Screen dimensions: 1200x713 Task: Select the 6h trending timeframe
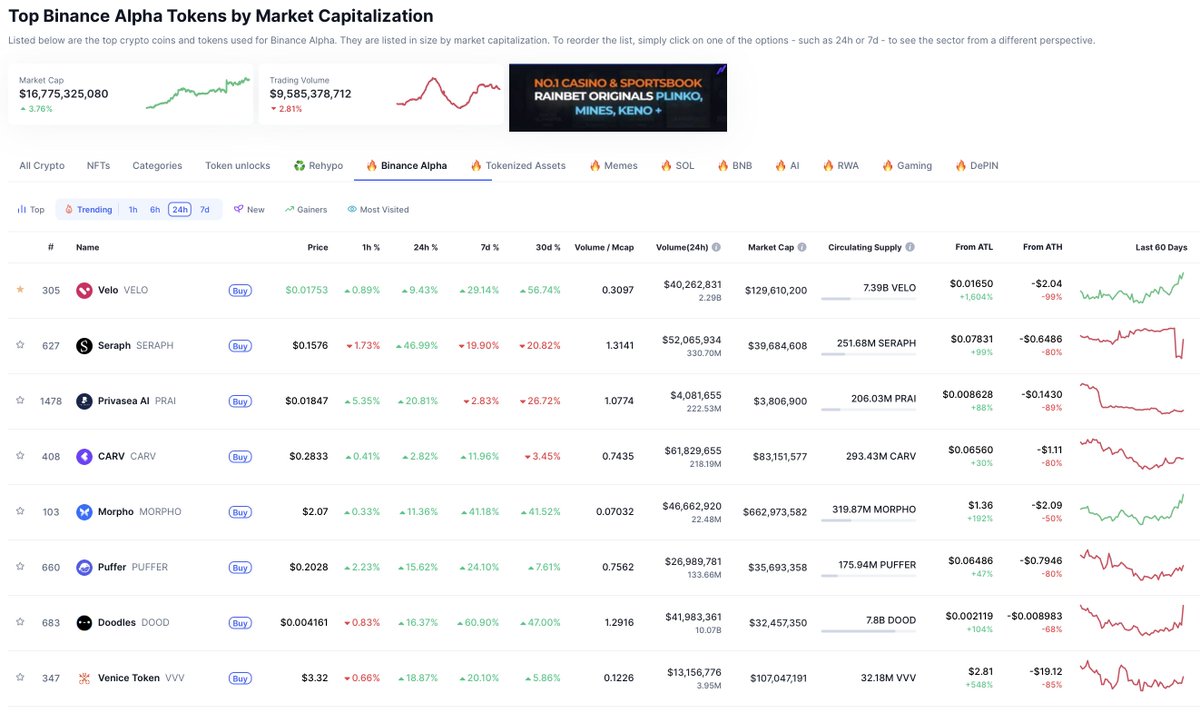[155, 210]
